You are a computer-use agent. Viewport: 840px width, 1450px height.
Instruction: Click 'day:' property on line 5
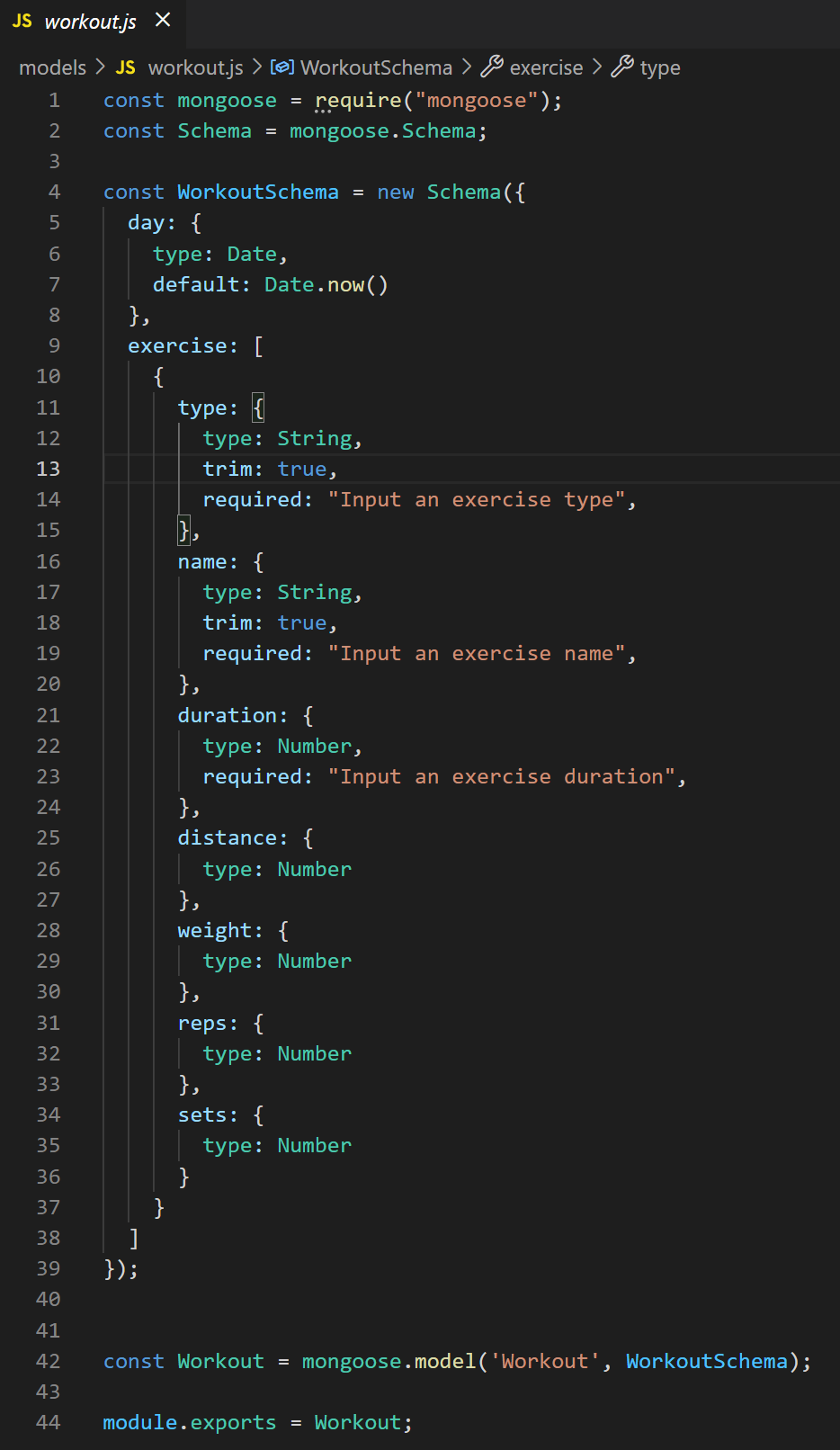pos(152,222)
